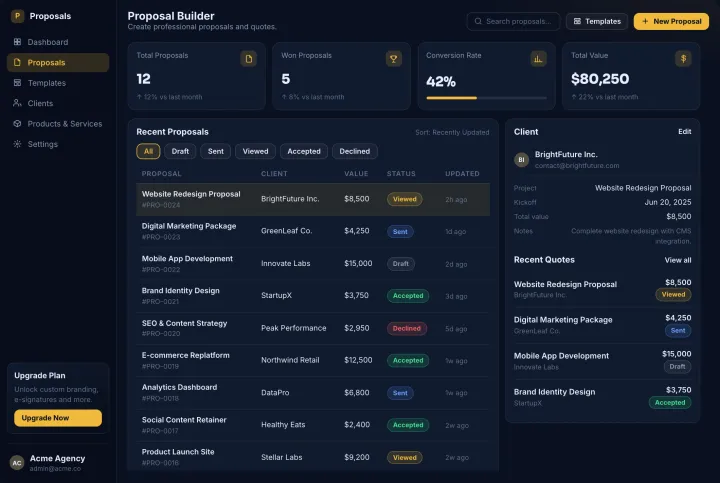
Task: Click the New Proposal button
Action: tap(671, 21)
